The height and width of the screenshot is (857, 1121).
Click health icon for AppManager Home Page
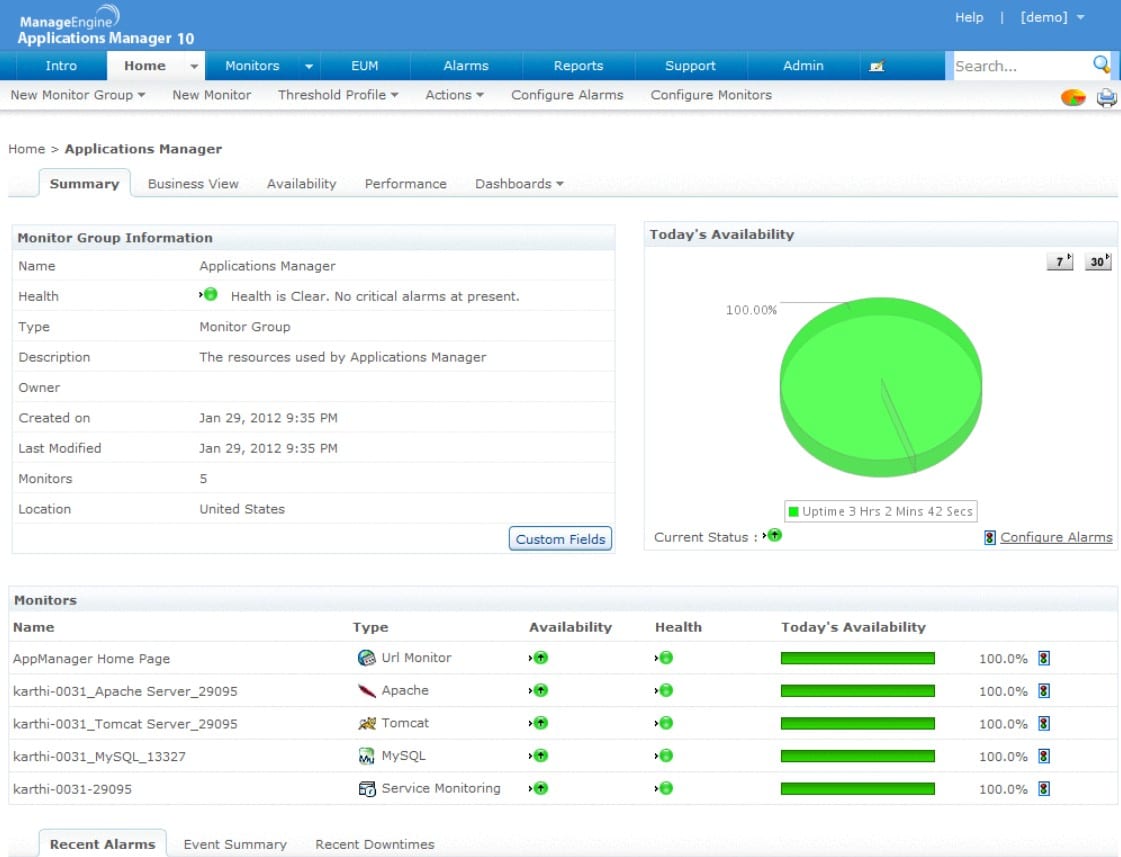point(664,658)
